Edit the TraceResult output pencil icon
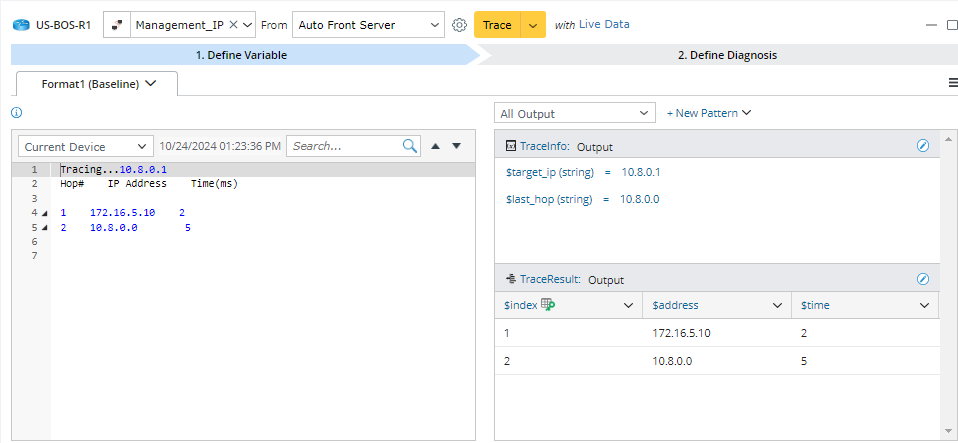Viewport: 958px width, 443px height. 923,279
